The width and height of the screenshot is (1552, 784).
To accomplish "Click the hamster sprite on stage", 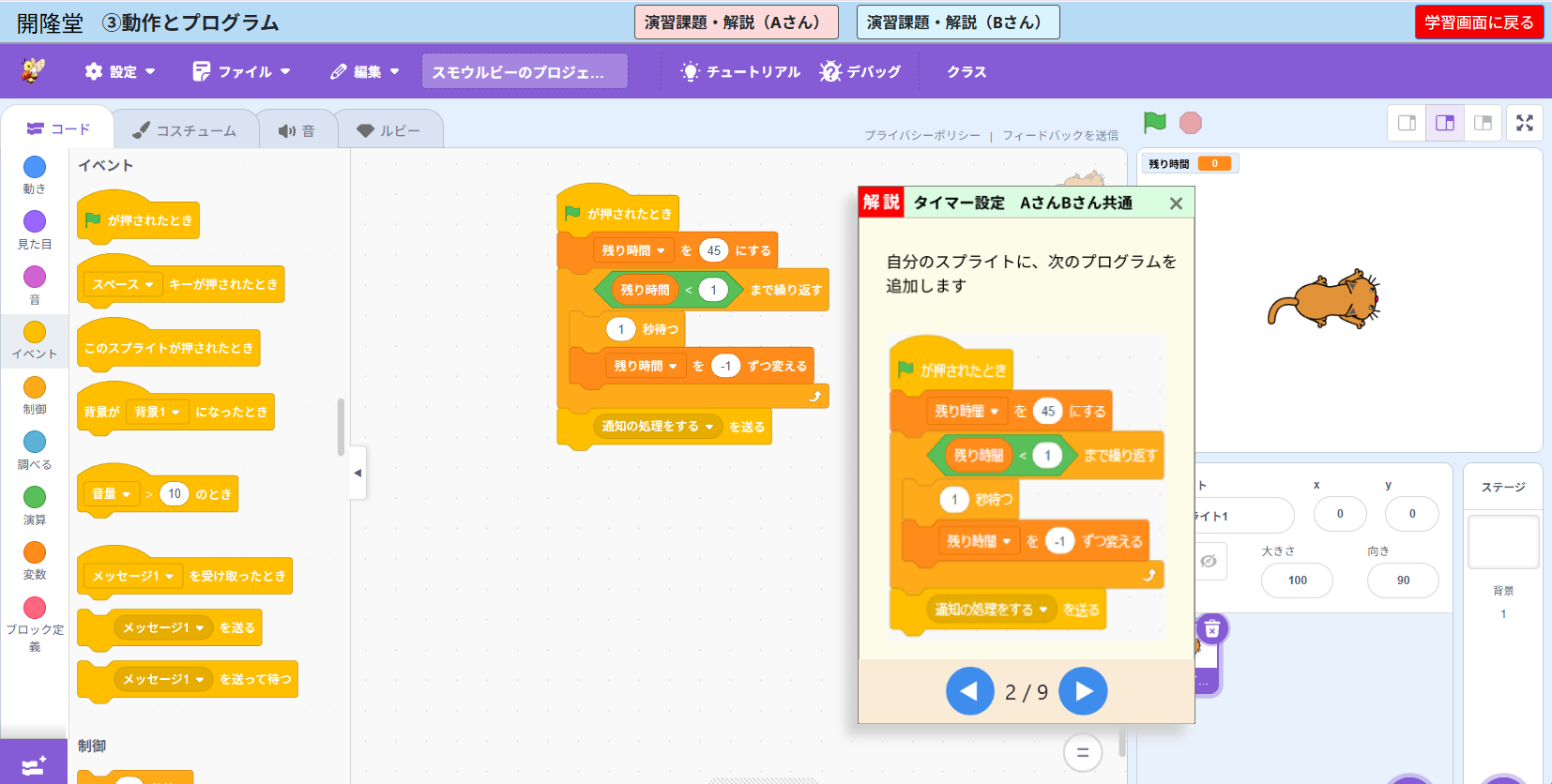I will coord(1323,300).
